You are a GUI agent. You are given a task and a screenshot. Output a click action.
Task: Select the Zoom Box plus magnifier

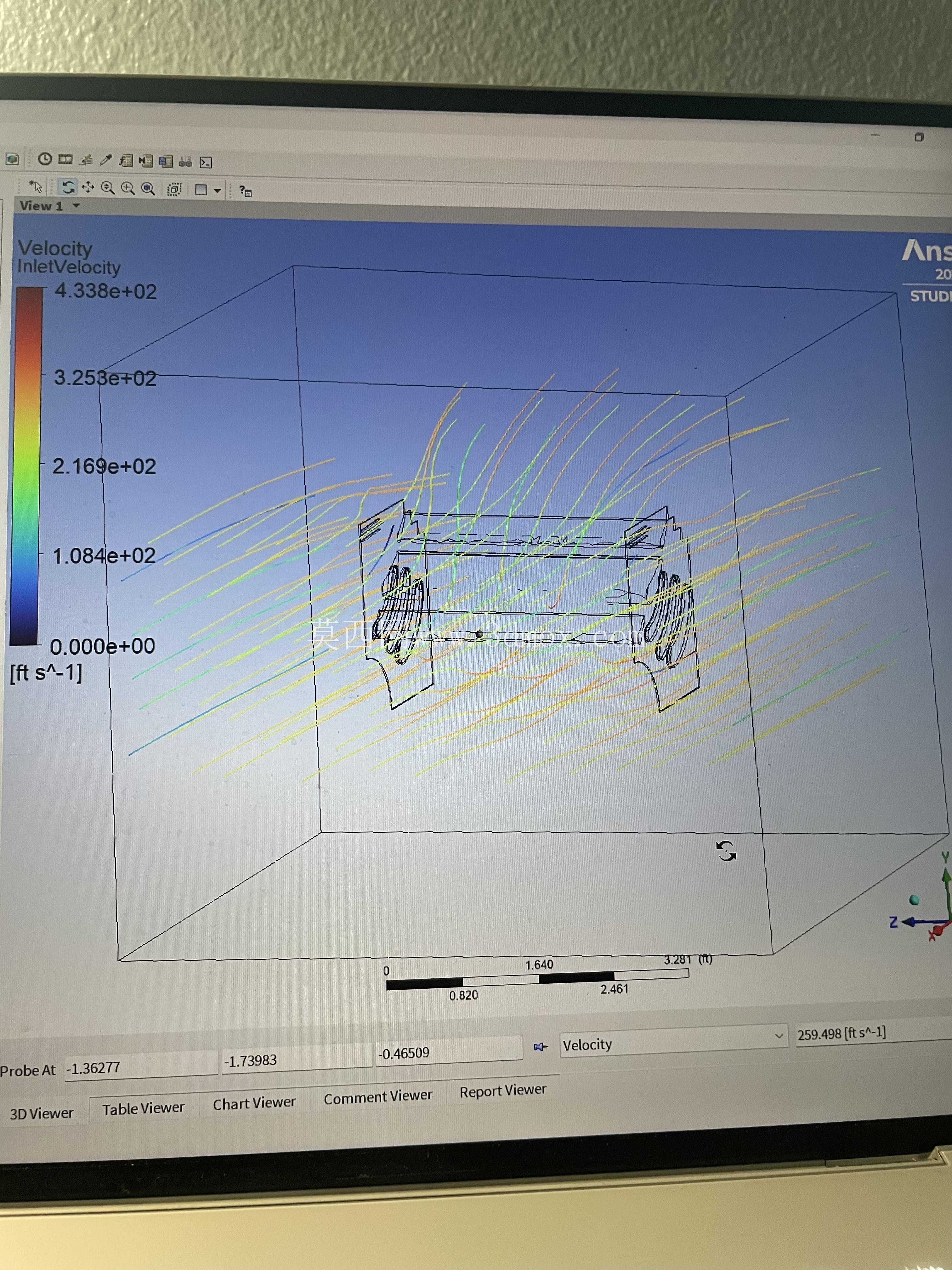click(127, 188)
